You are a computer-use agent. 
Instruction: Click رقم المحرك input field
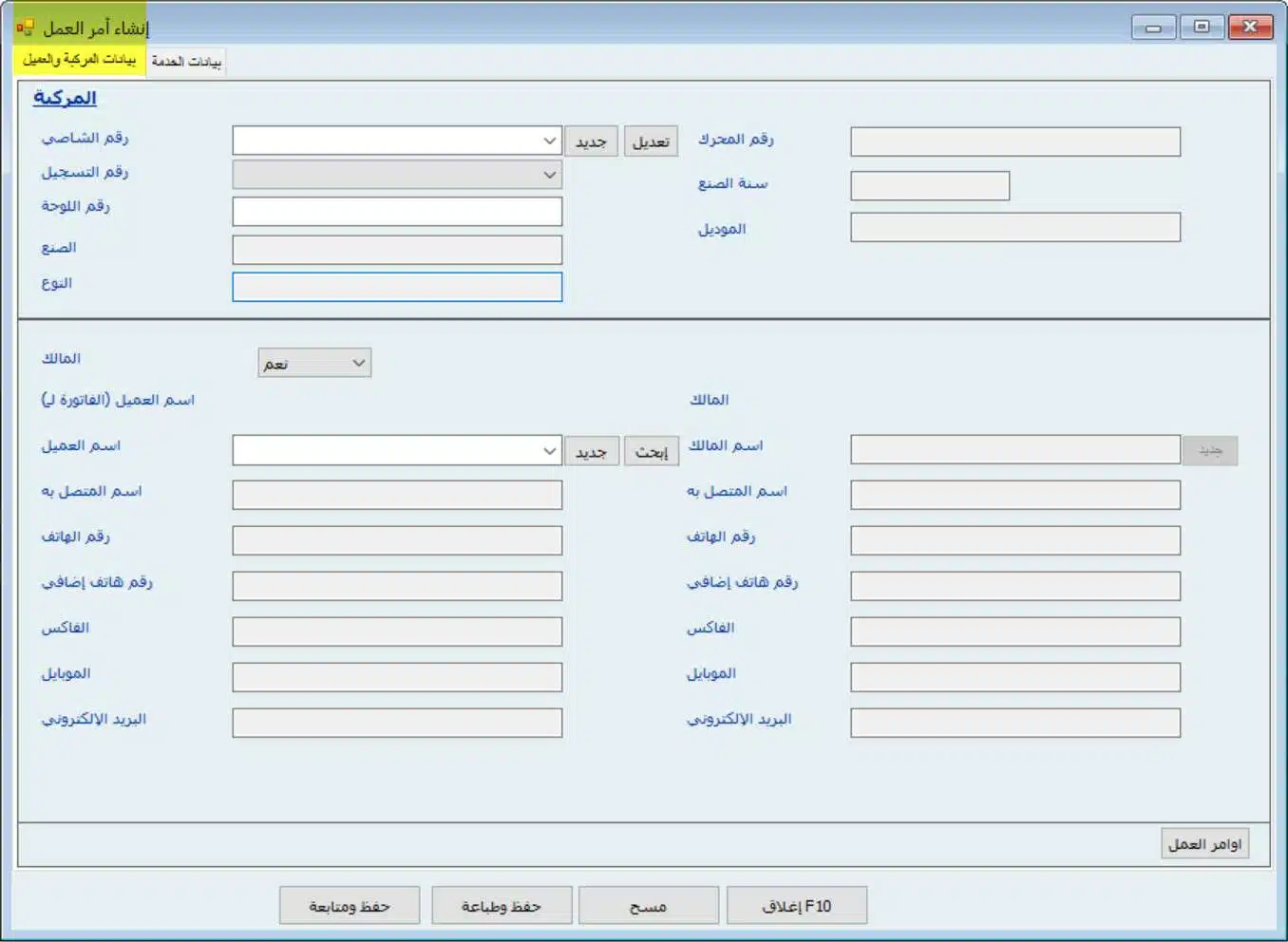1015,141
